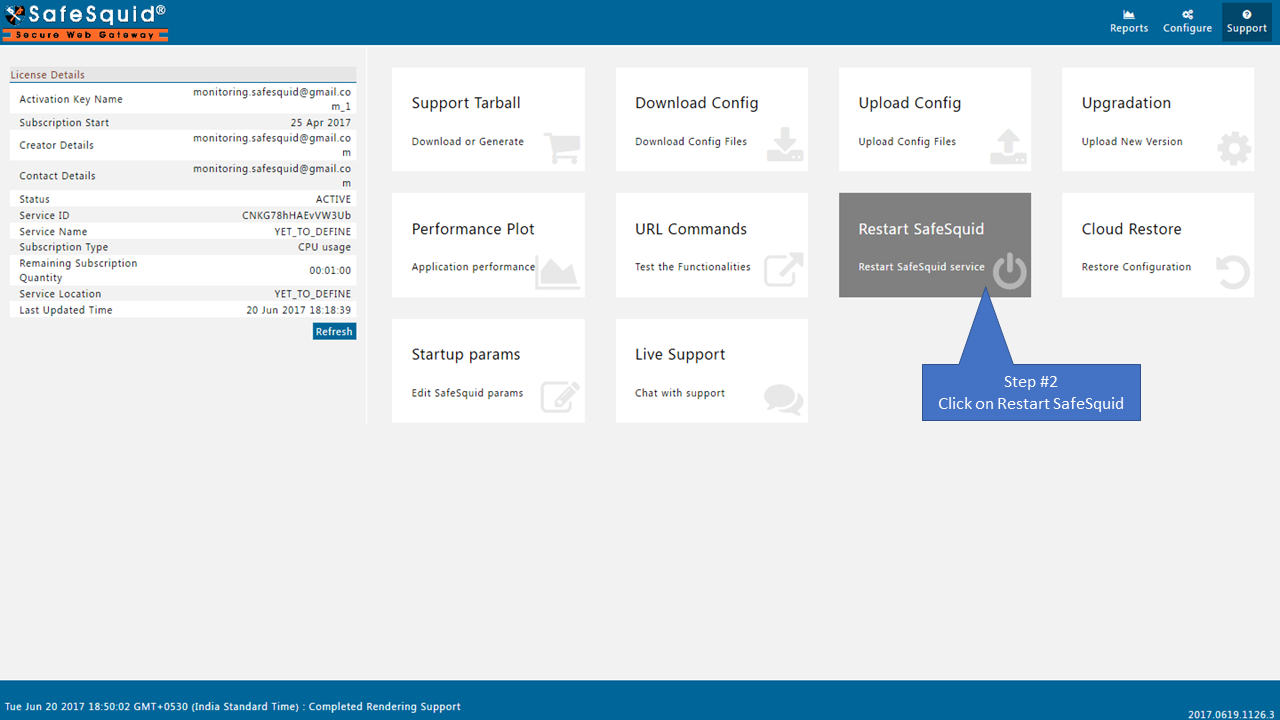Click 'Application performance' text
Image resolution: width=1280 pixels, height=720 pixels.
pos(473,267)
